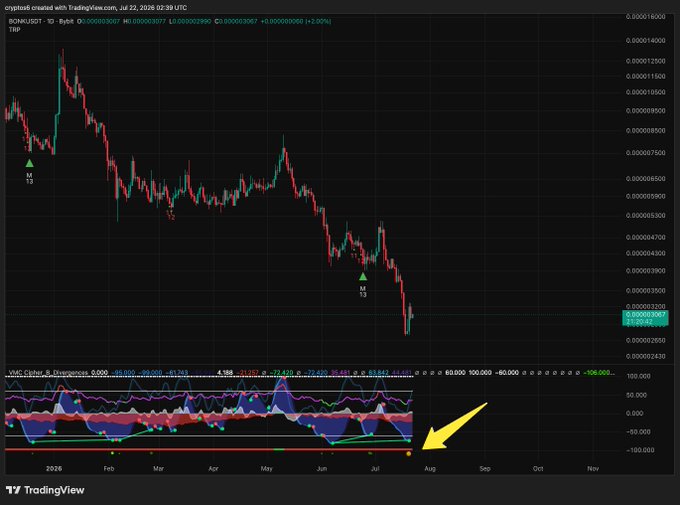Click the 0.00009500 price axis label
Screen dimensions: 680x505
[645, 111]
